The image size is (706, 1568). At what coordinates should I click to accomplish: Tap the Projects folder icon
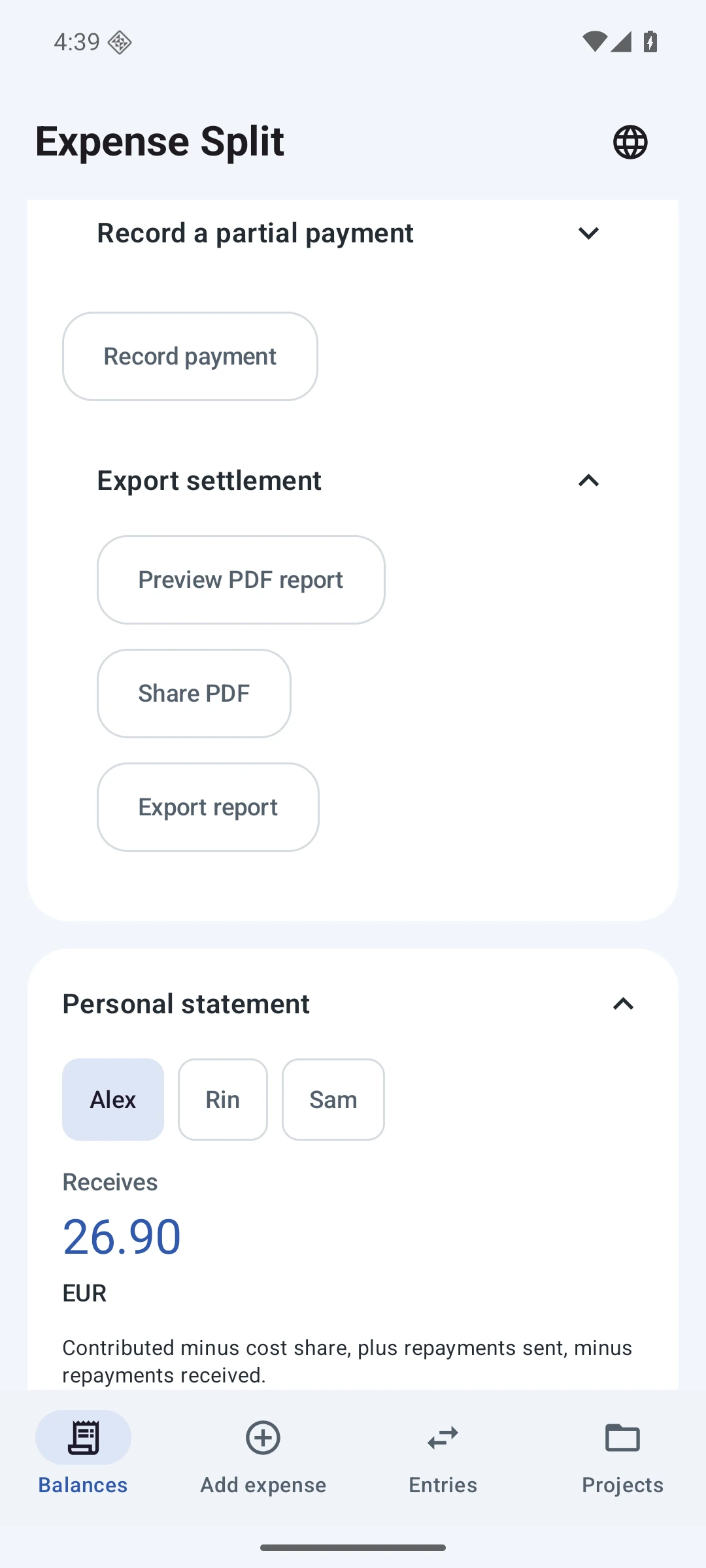point(622,1437)
